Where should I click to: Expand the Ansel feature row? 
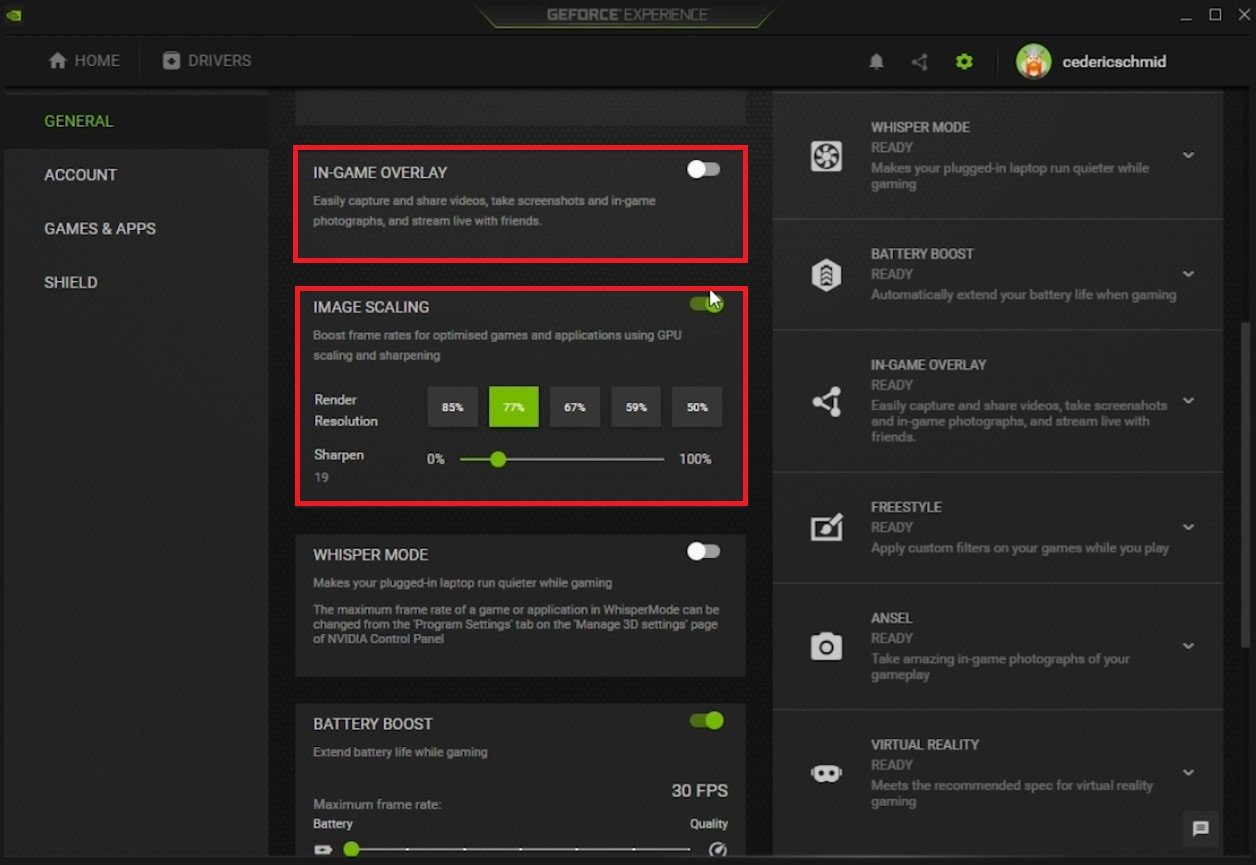(1188, 646)
